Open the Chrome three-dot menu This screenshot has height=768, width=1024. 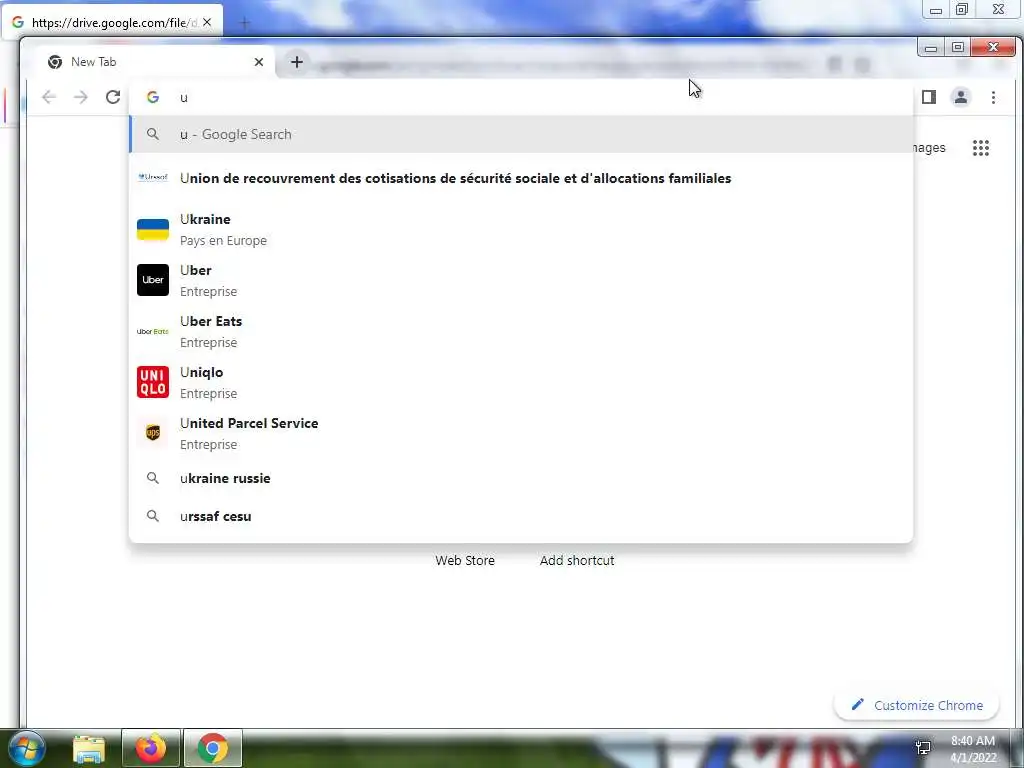click(x=993, y=97)
